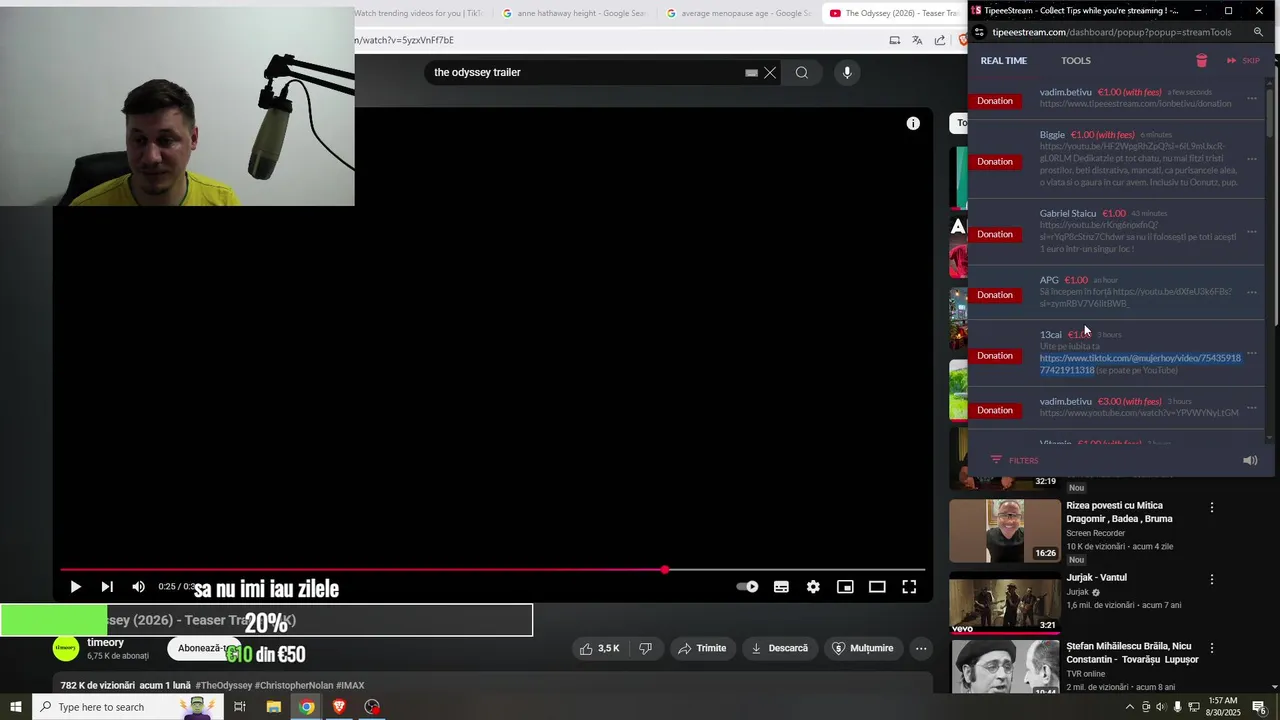The height and width of the screenshot is (720, 1280).
Task: Click the taskbar 'Type here to search' box
Action: (127, 707)
